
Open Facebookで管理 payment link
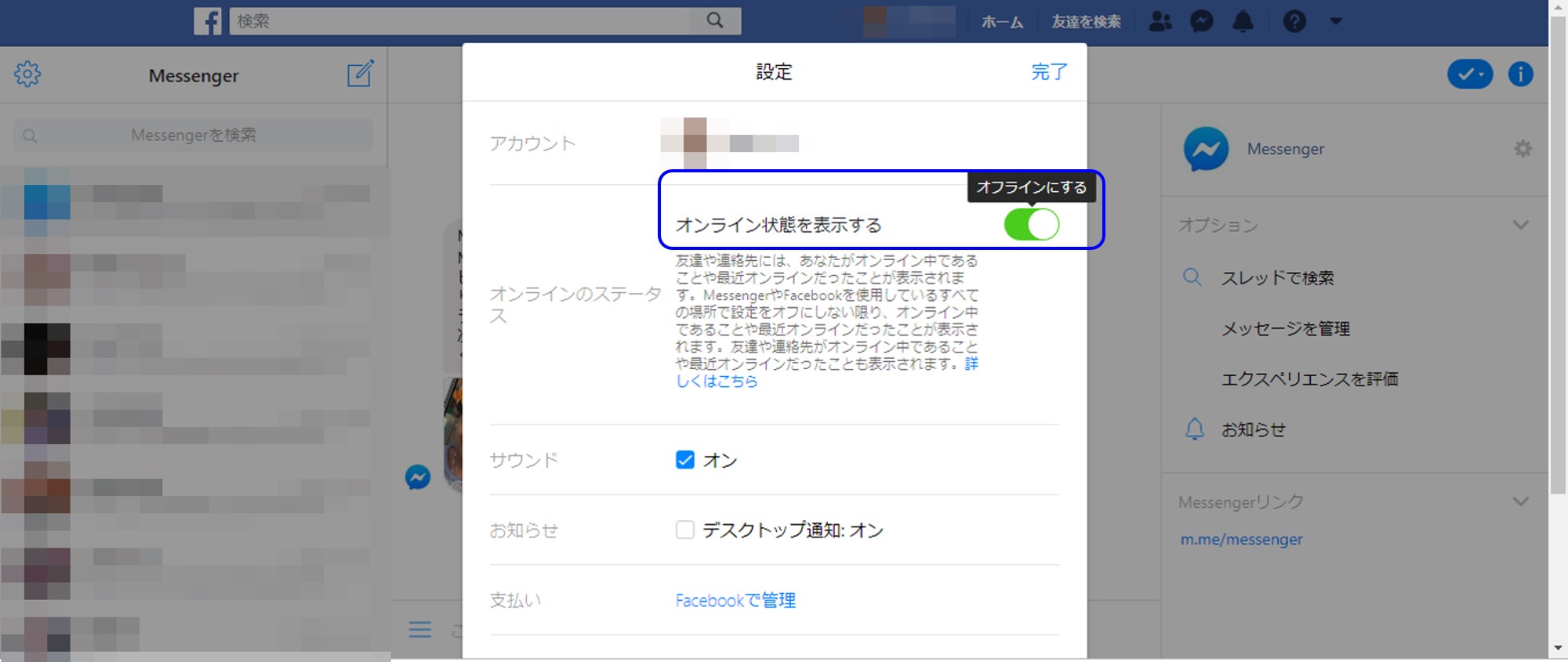pos(735,600)
